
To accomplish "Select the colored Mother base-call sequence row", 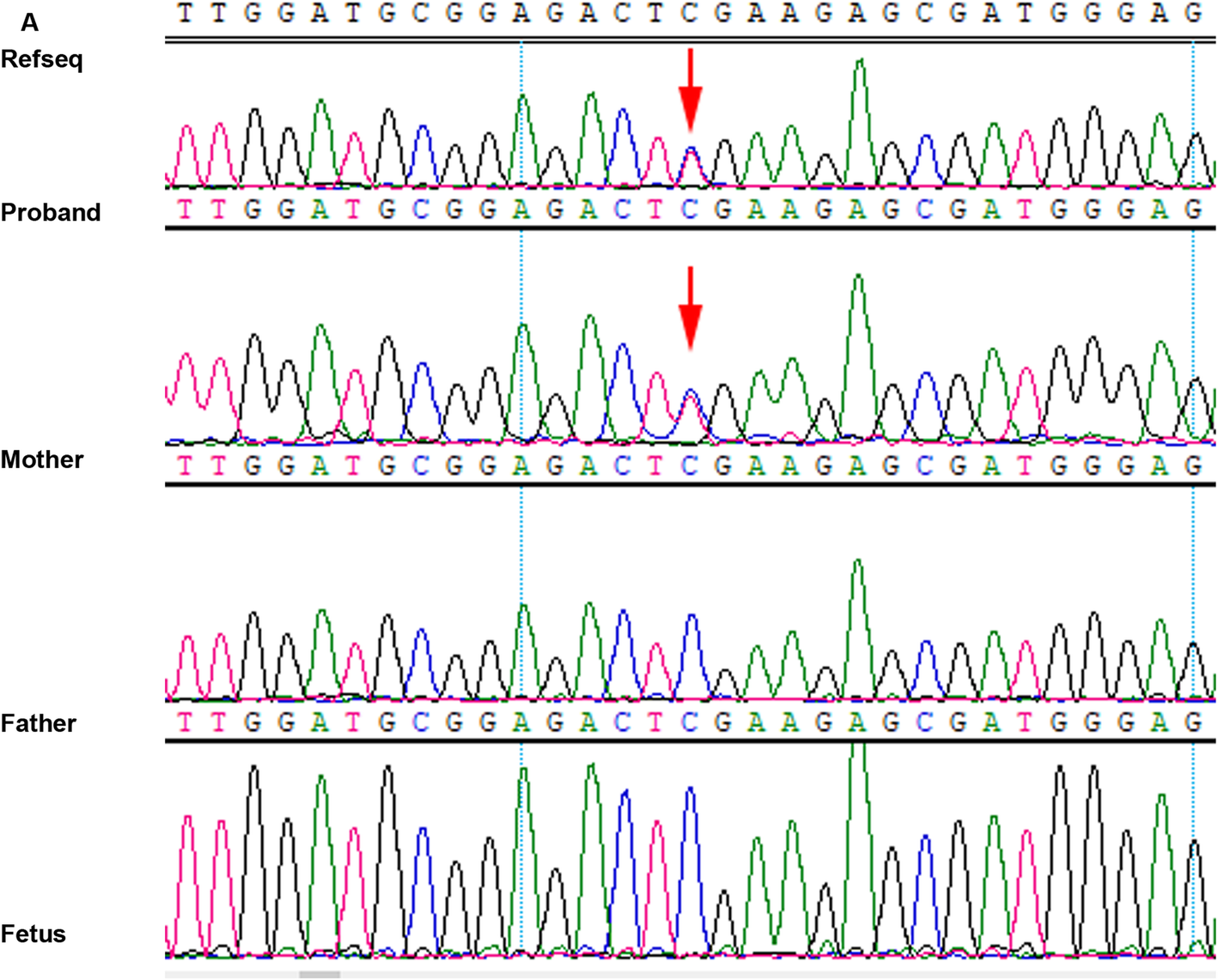I will point(690,466).
